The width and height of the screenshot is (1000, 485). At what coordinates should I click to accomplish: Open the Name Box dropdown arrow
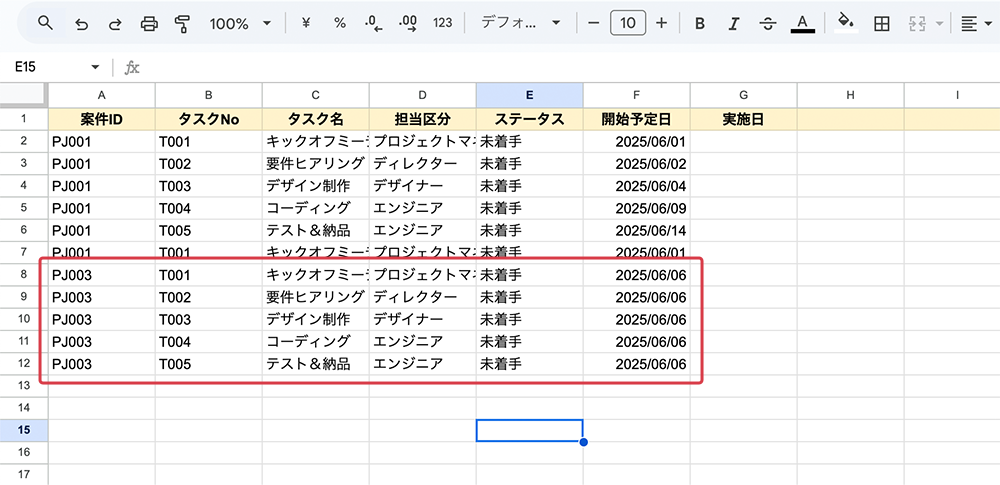pyautogui.click(x=96, y=67)
